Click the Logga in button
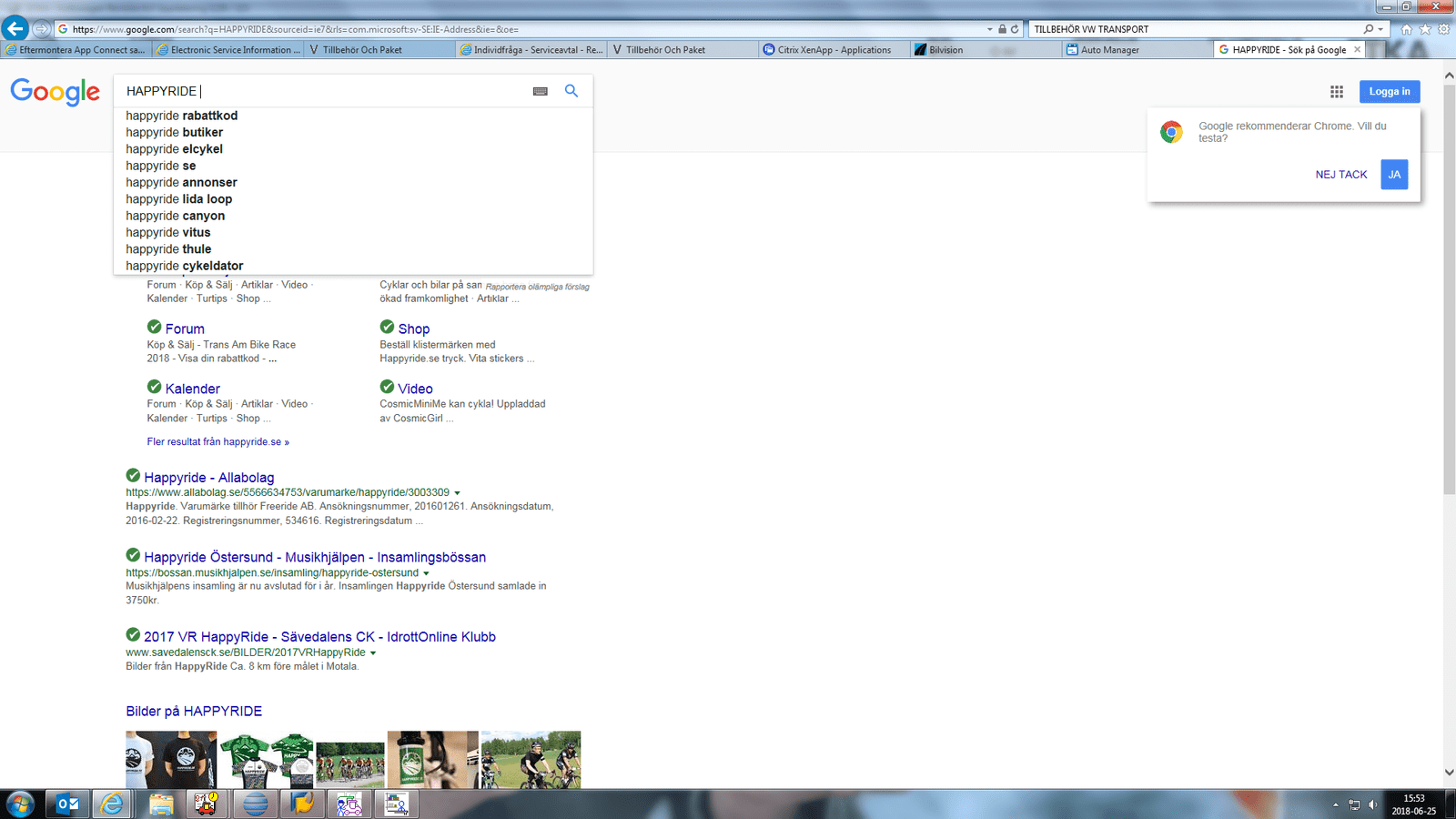 [1389, 91]
